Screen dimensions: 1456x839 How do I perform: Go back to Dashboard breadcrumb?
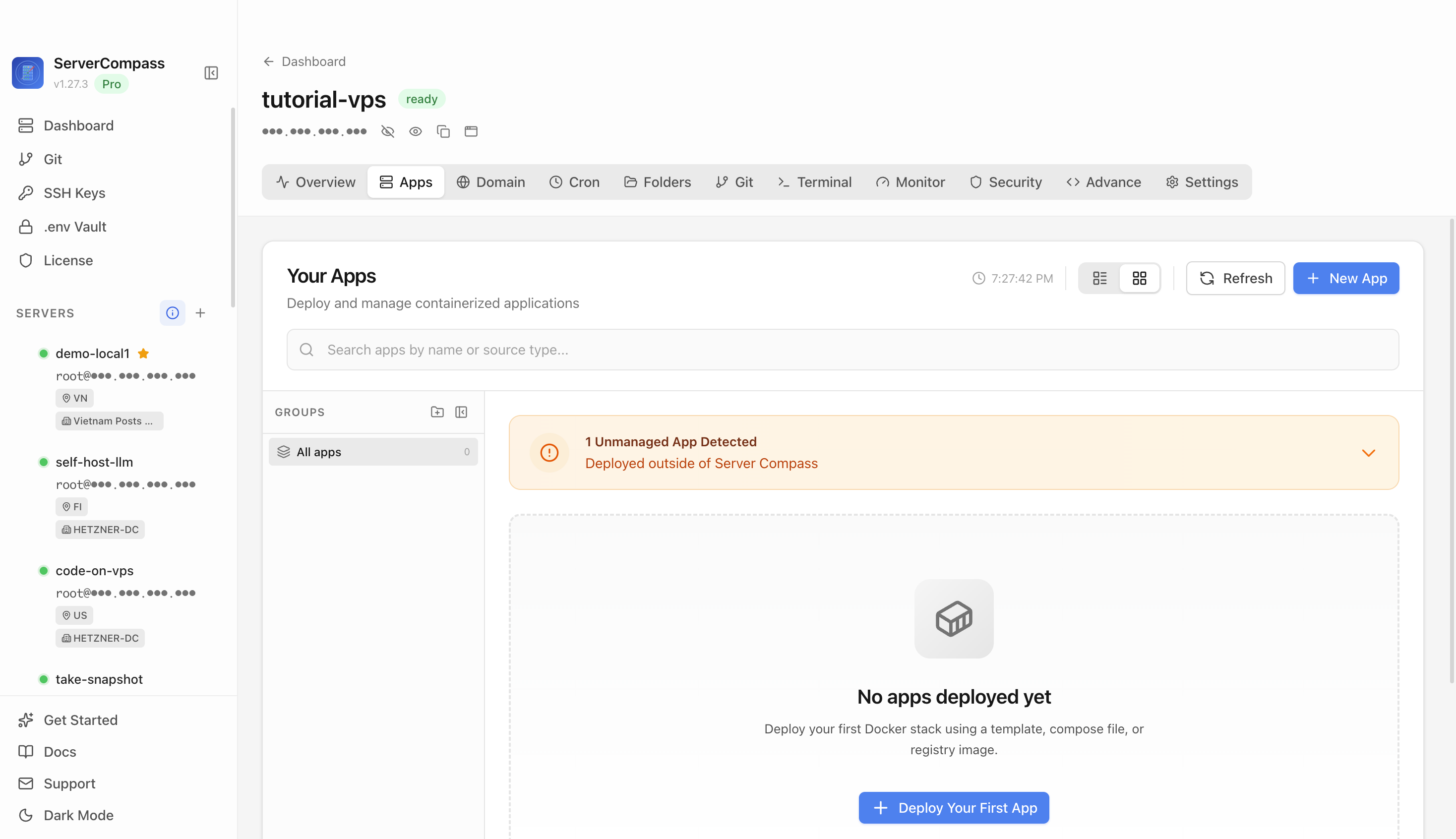pos(304,61)
